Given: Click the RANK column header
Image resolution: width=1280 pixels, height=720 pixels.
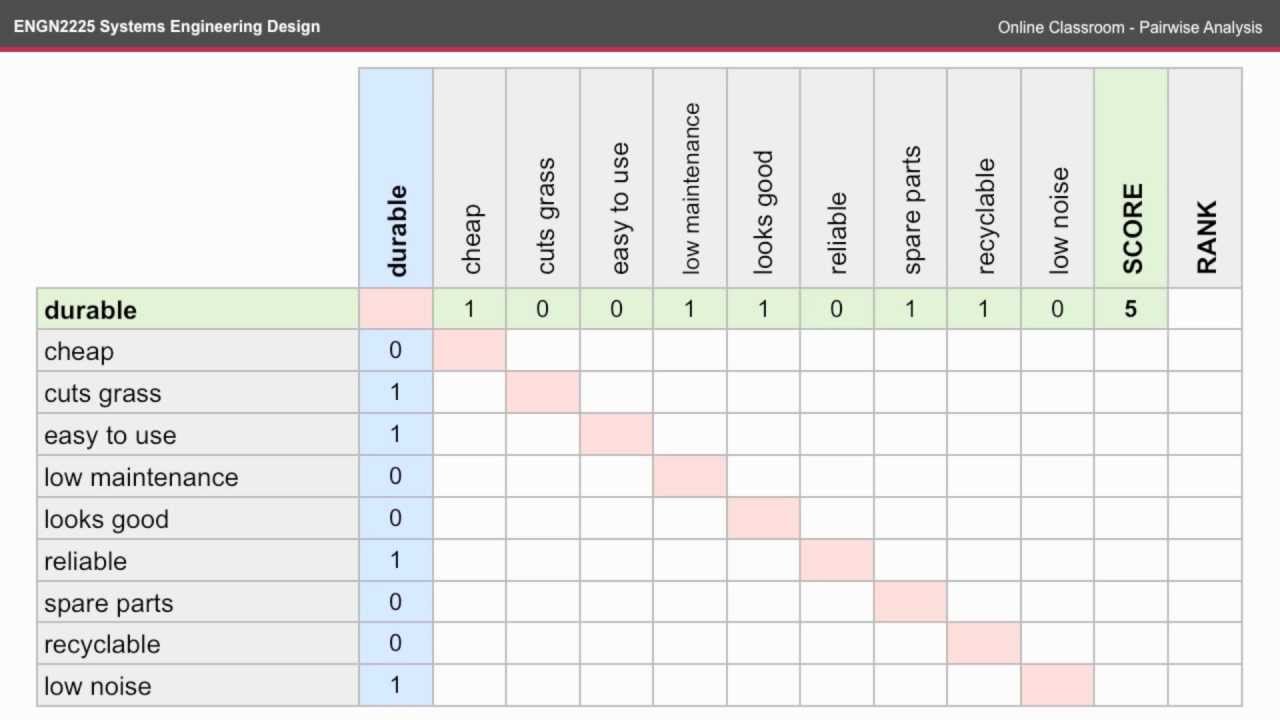Looking at the screenshot, I should [x=1205, y=236].
